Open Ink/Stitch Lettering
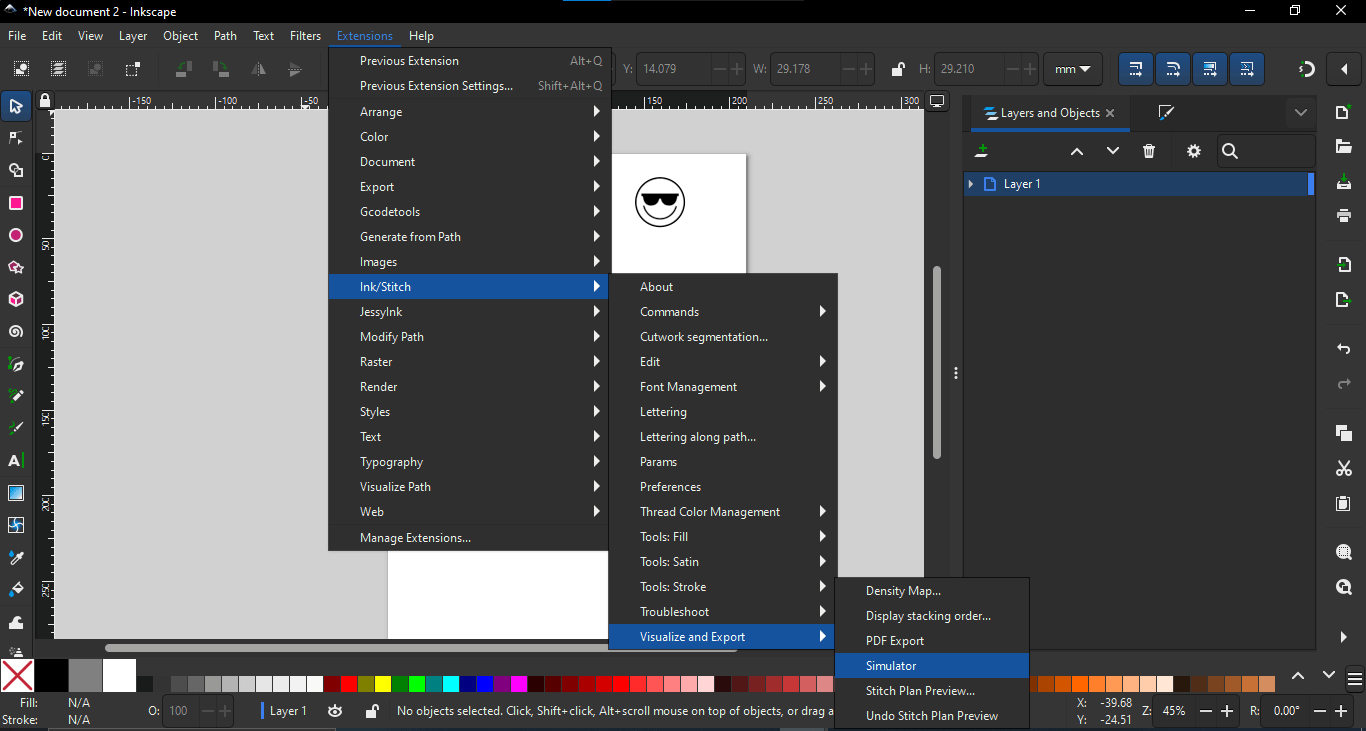 pyautogui.click(x=723, y=412)
